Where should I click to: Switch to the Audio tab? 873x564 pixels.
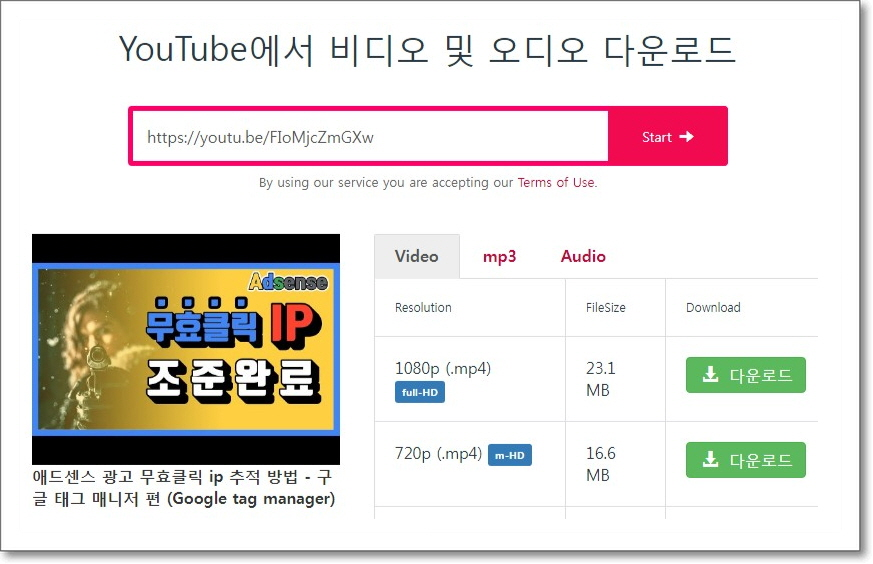click(583, 256)
